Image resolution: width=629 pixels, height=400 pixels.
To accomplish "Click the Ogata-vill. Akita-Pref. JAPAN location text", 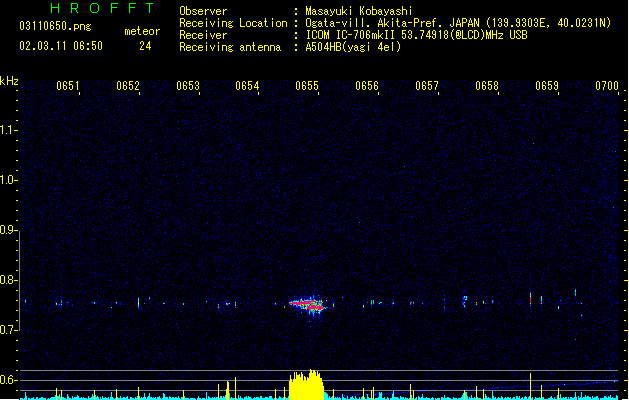I will 458,23.
